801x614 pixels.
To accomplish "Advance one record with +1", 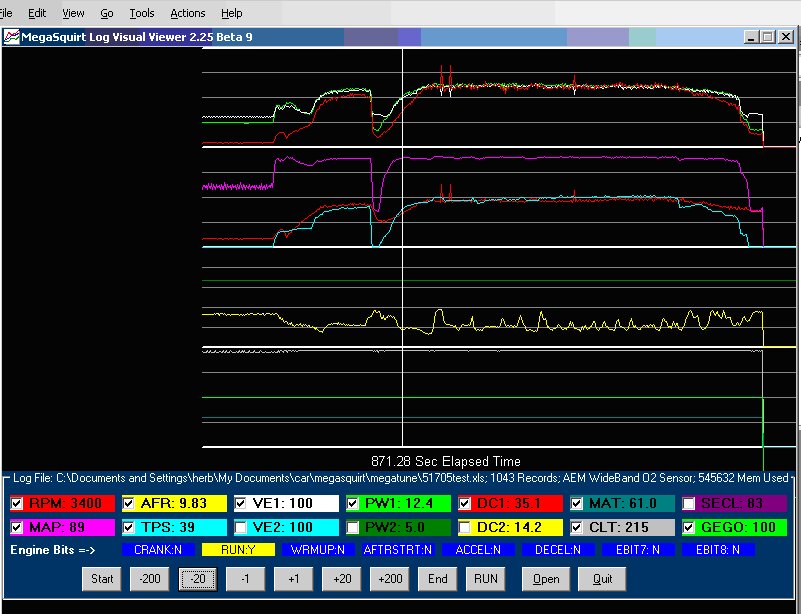I will click(294, 579).
